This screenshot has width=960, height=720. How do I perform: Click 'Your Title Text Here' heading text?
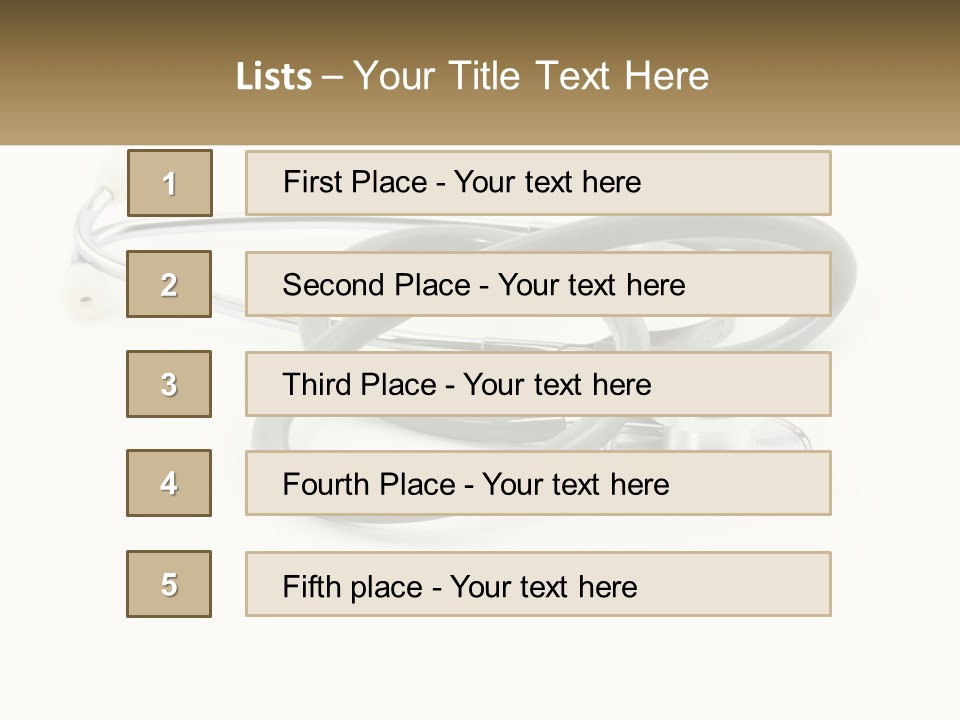point(531,76)
